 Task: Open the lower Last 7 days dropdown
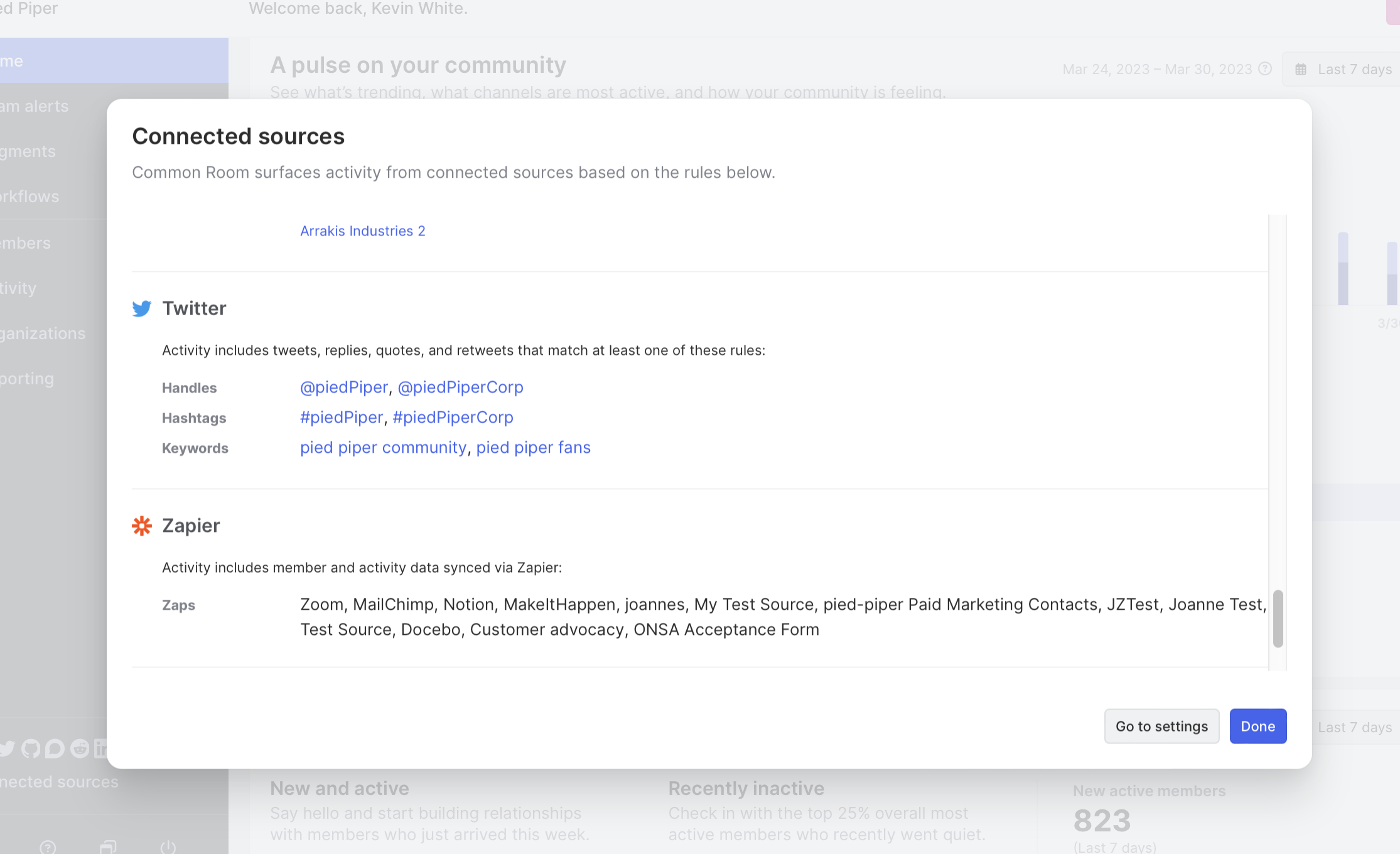(x=1354, y=727)
